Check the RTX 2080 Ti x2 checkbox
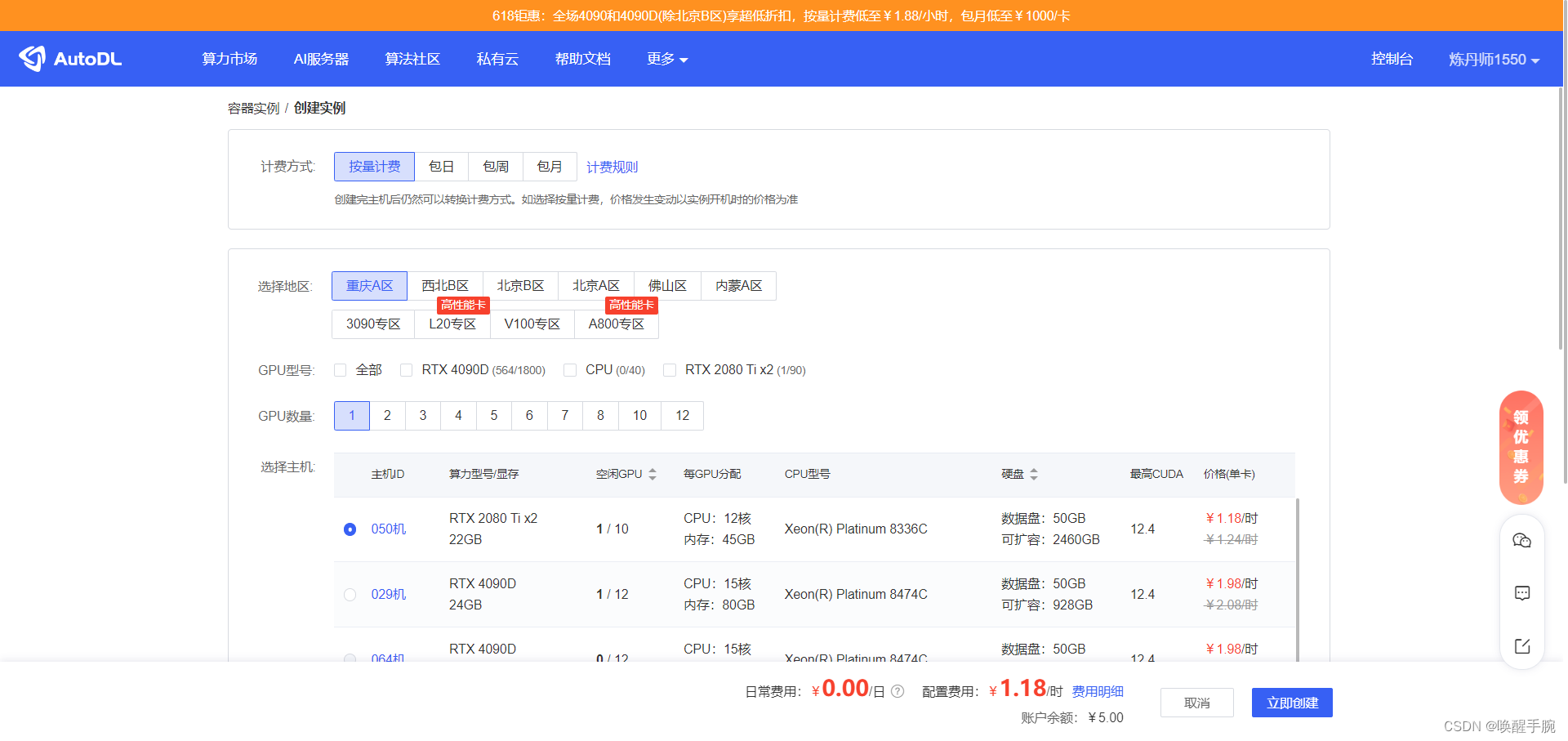 point(670,370)
